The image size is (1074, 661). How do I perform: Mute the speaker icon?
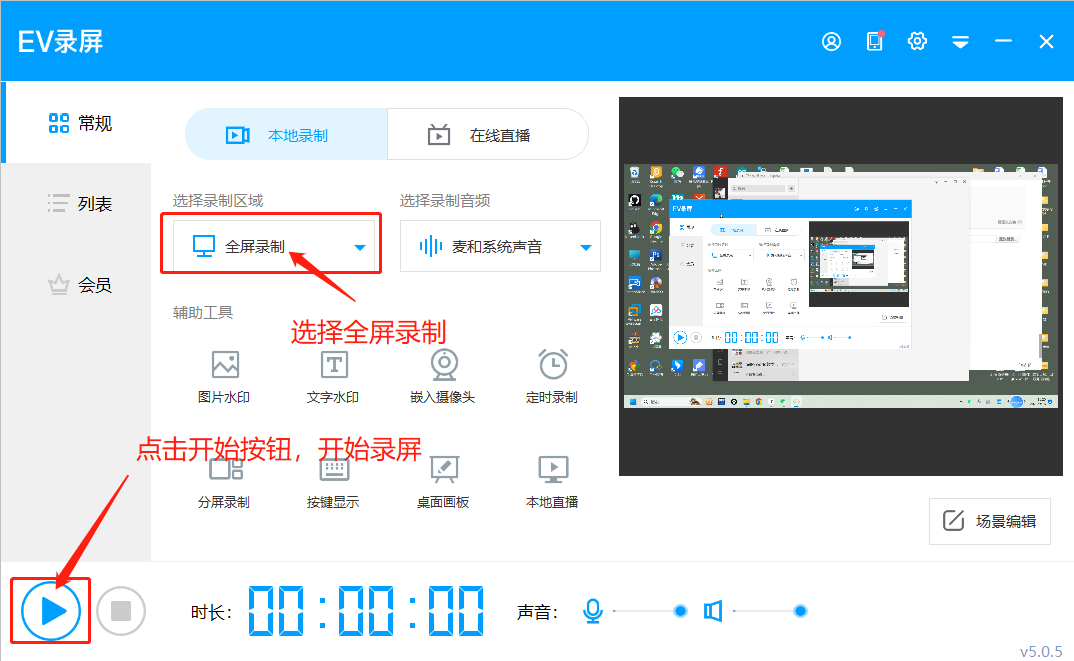713,611
